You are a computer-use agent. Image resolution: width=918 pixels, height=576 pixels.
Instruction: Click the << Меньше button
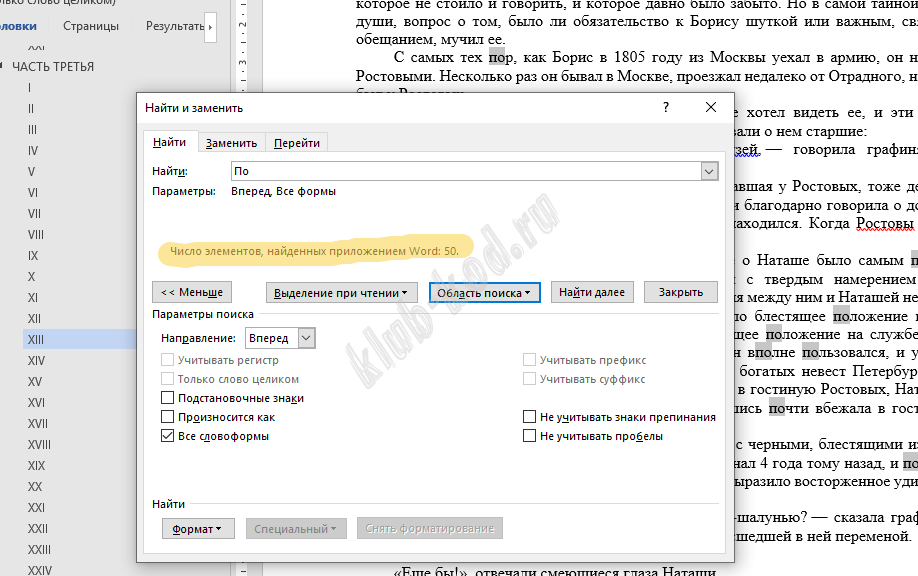[x=193, y=293]
